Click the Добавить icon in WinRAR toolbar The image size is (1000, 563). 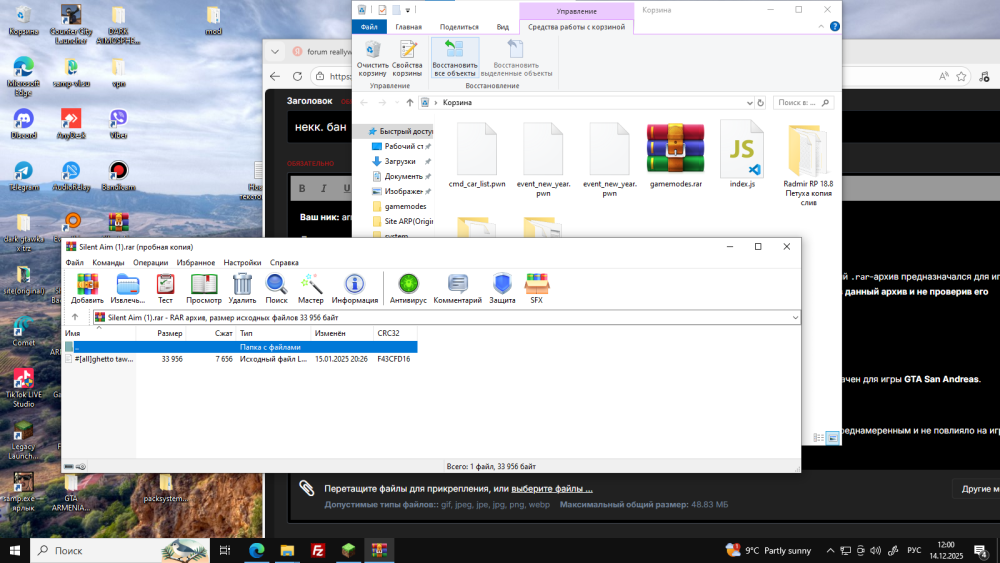(87, 289)
